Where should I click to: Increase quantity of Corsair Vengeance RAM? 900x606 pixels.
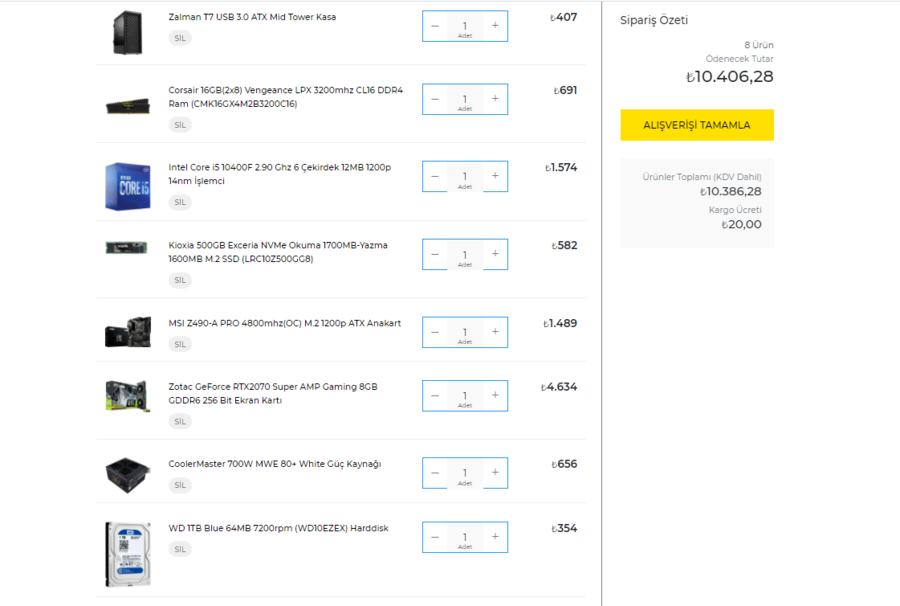click(495, 99)
